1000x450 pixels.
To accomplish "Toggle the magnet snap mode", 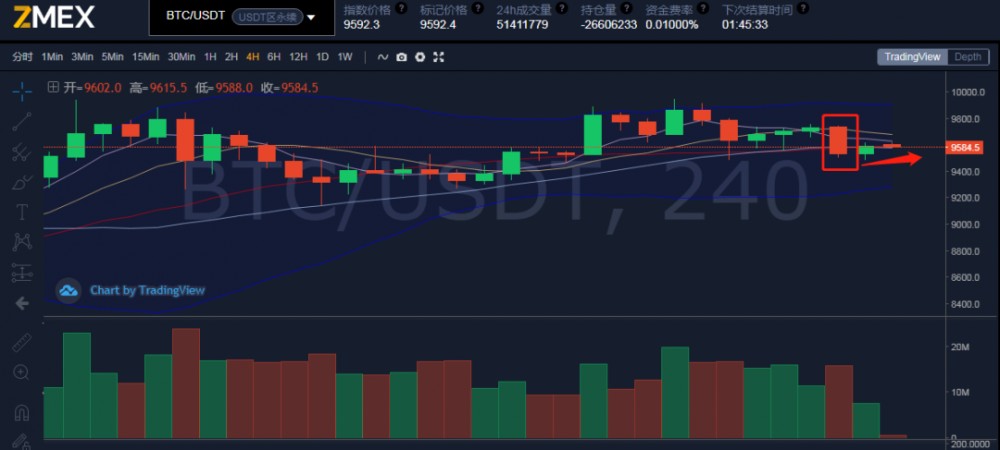I will (x=22, y=412).
